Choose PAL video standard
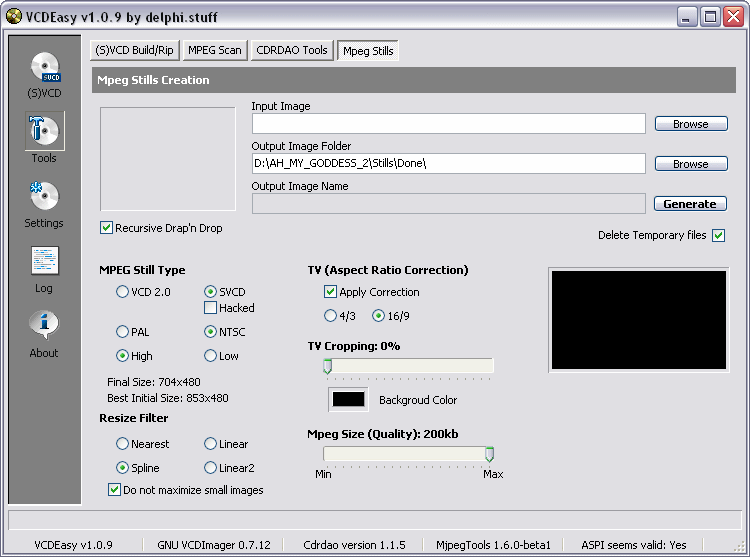 pyautogui.click(x=123, y=331)
